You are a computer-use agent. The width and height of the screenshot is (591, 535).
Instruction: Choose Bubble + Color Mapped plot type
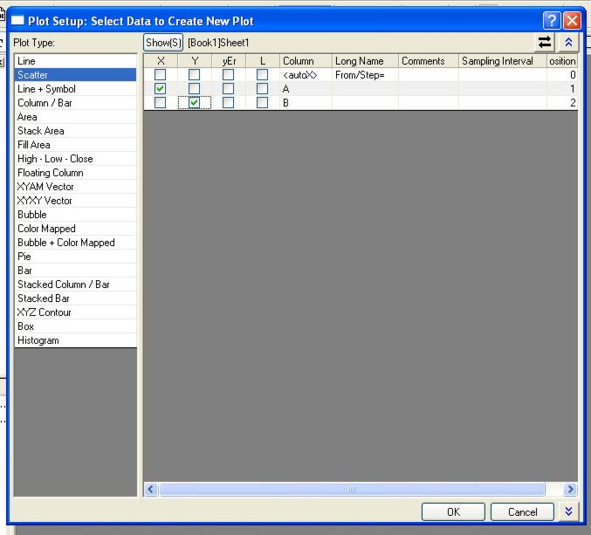coord(75,242)
